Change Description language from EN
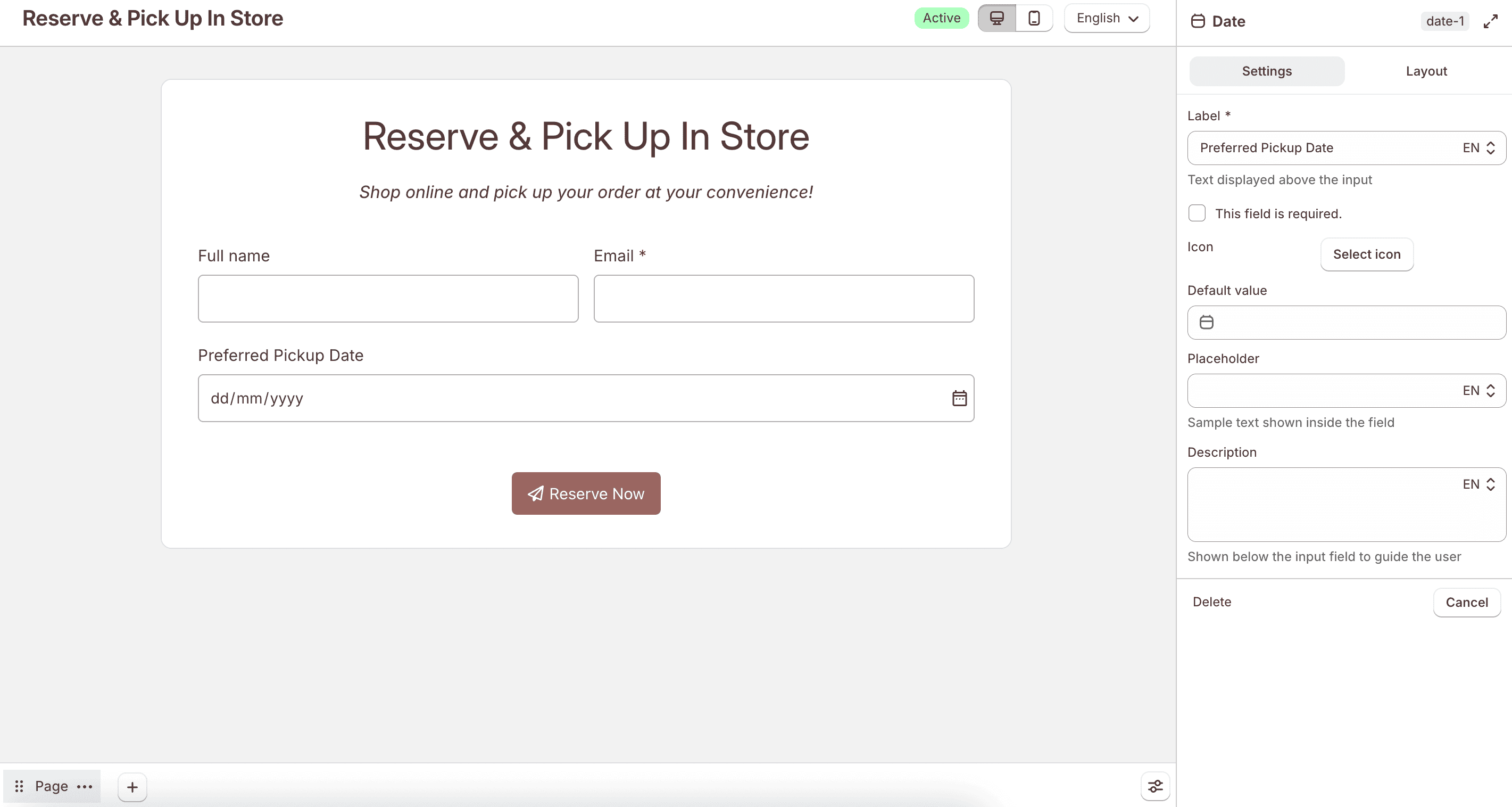 (1478, 484)
